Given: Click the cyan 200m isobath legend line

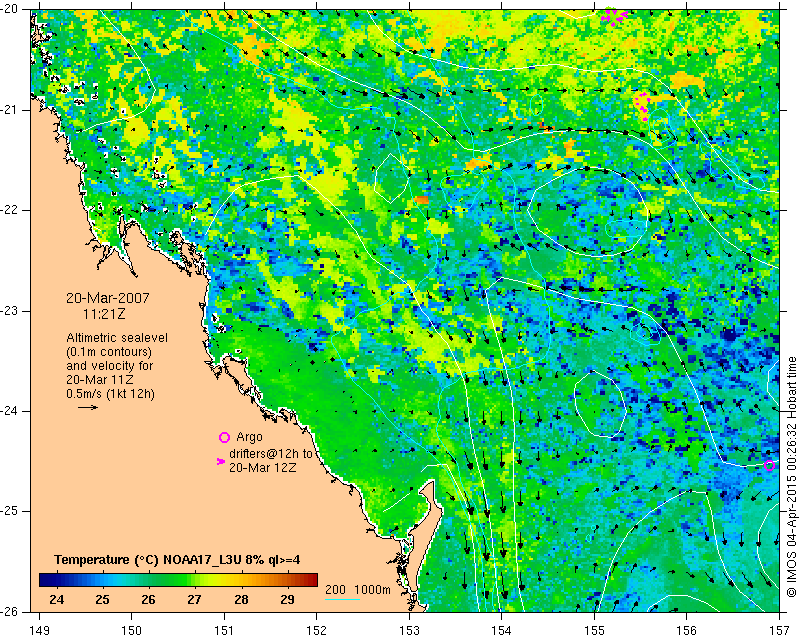Looking at the screenshot, I should 342,599.
